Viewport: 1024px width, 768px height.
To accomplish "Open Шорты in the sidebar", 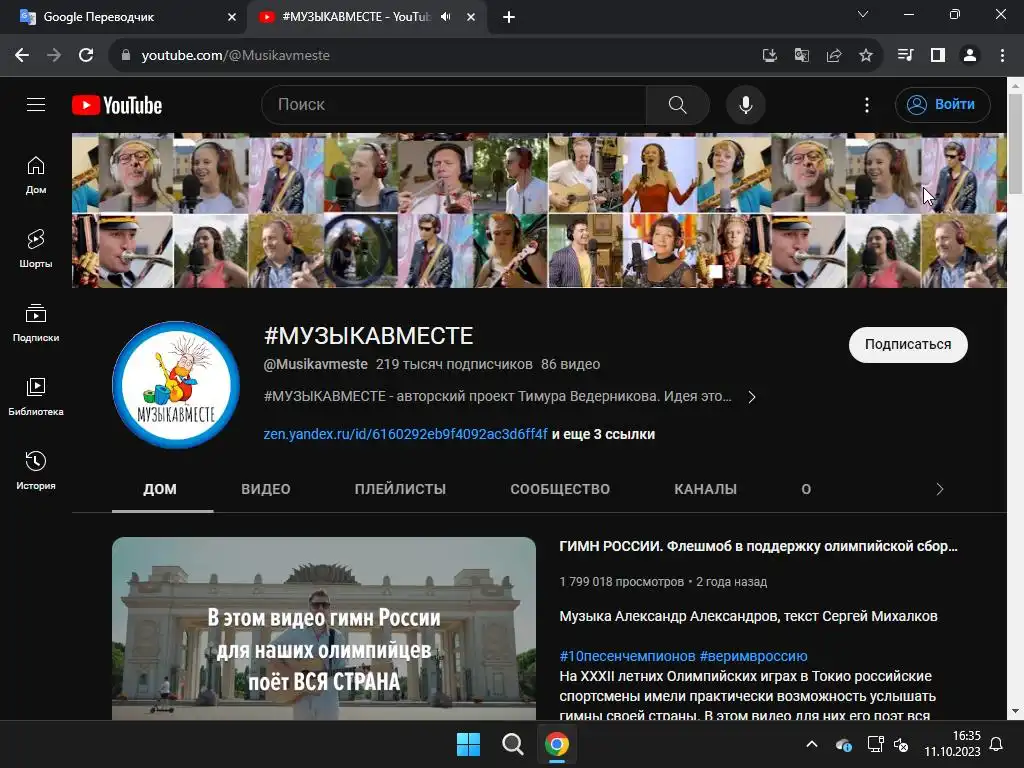I will (x=36, y=249).
